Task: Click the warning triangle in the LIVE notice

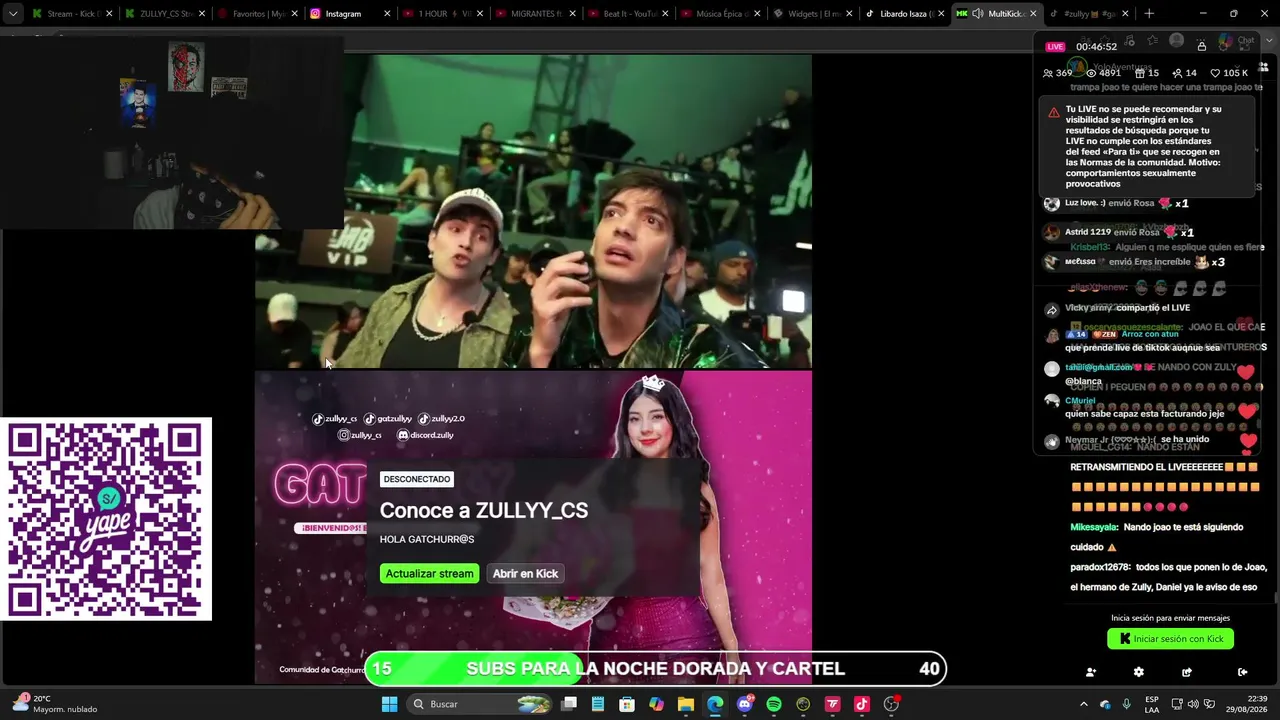Action: click(x=1053, y=113)
